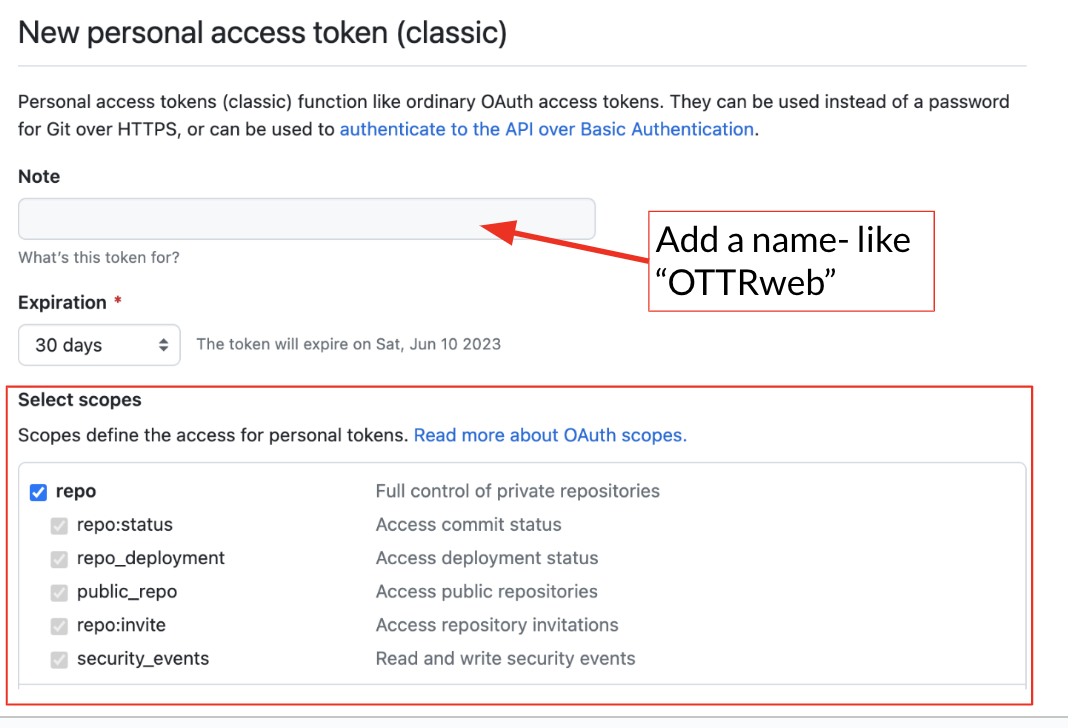The image size is (1068, 728).
Task: Select the public_repo scope
Action: [59, 591]
